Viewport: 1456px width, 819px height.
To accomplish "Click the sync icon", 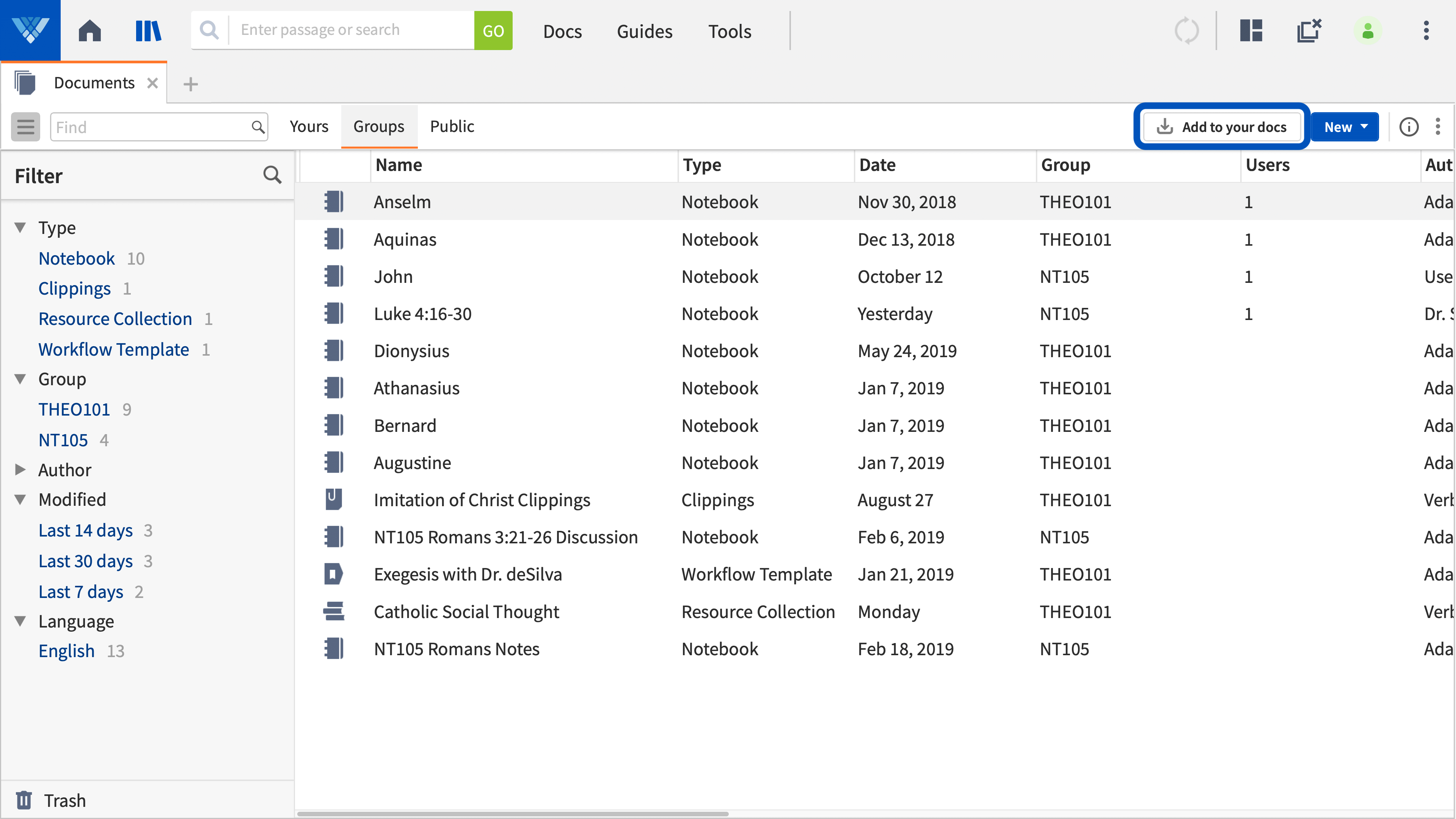I will 1187,30.
